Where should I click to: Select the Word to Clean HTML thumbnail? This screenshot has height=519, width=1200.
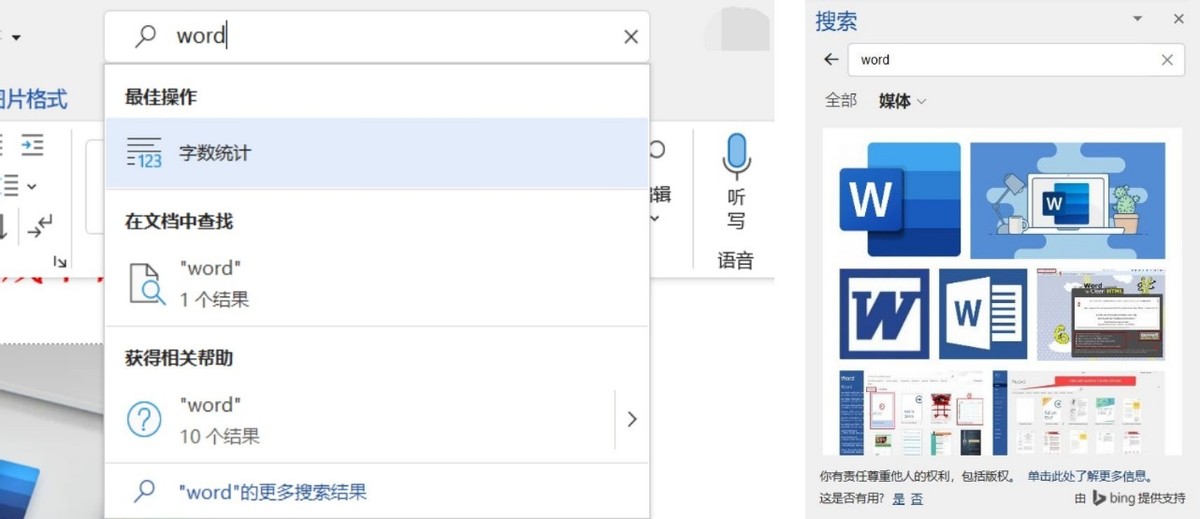pos(1101,314)
